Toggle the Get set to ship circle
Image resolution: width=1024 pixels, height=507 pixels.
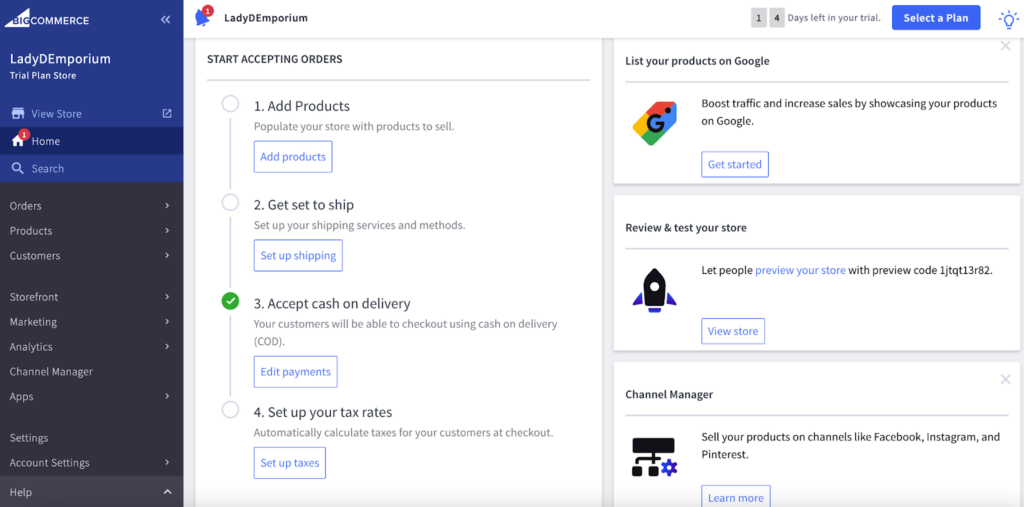tap(231, 203)
